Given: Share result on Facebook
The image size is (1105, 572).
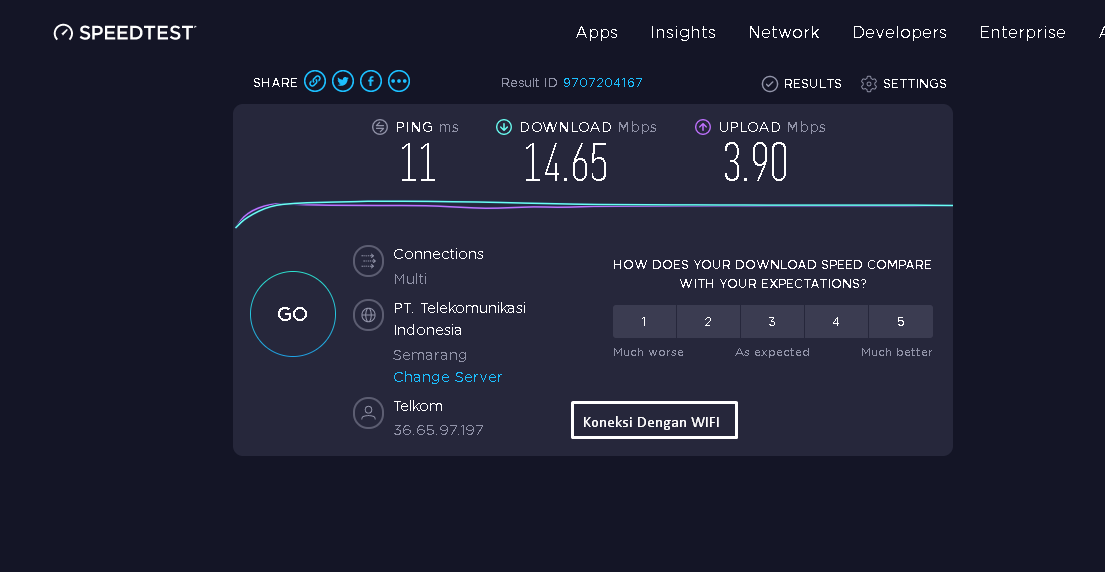Looking at the screenshot, I should [371, 82].
